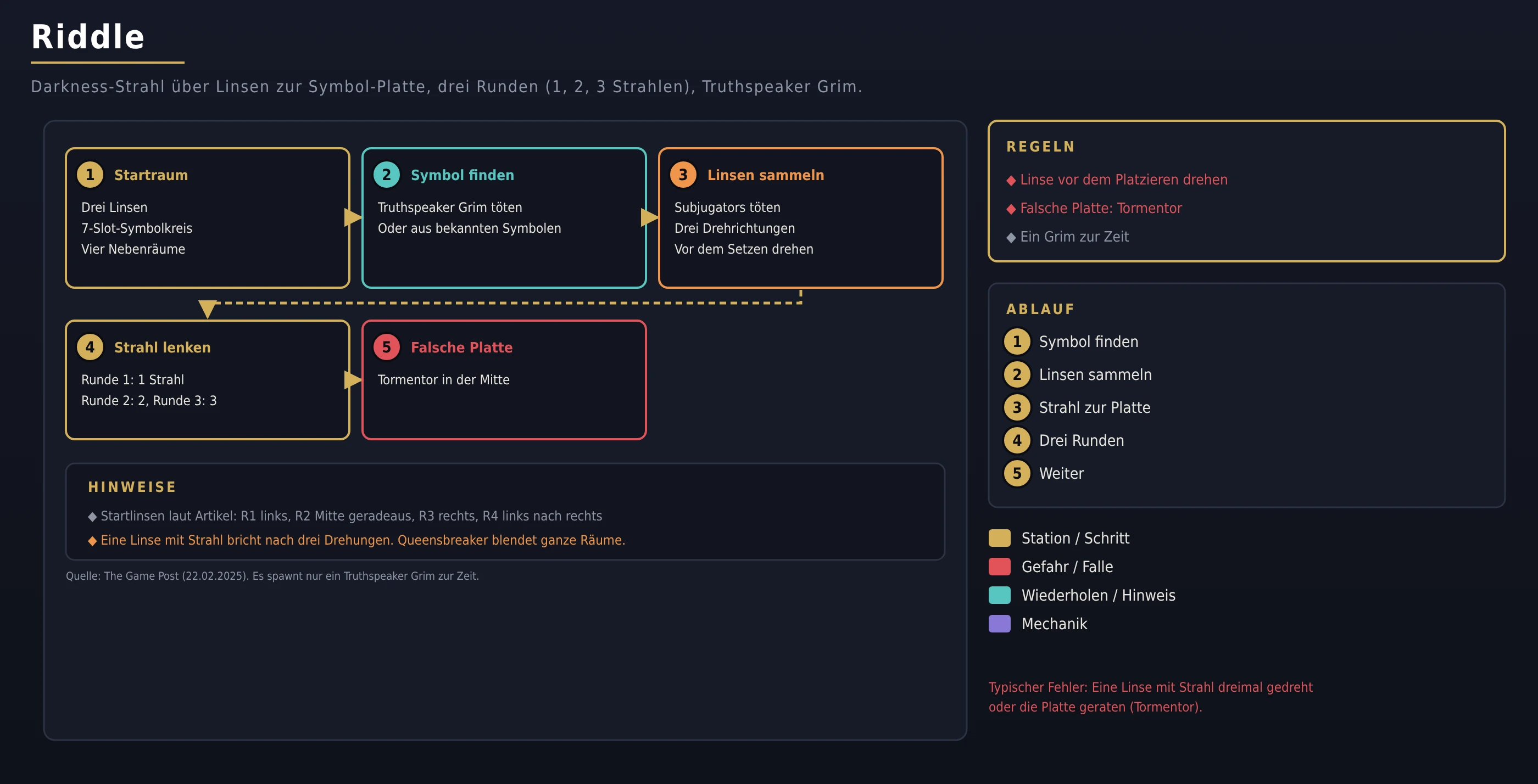
Task: Click the 'Quelle: The Game Post' source line
Action: coord(272,576)
